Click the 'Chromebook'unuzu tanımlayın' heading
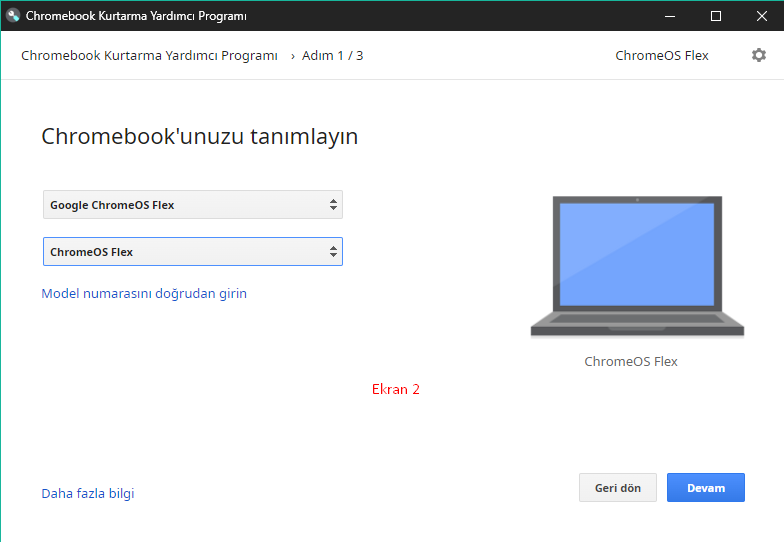Viewport: 784px width, 542px height. pyautogui.click(x=200, y=136)
